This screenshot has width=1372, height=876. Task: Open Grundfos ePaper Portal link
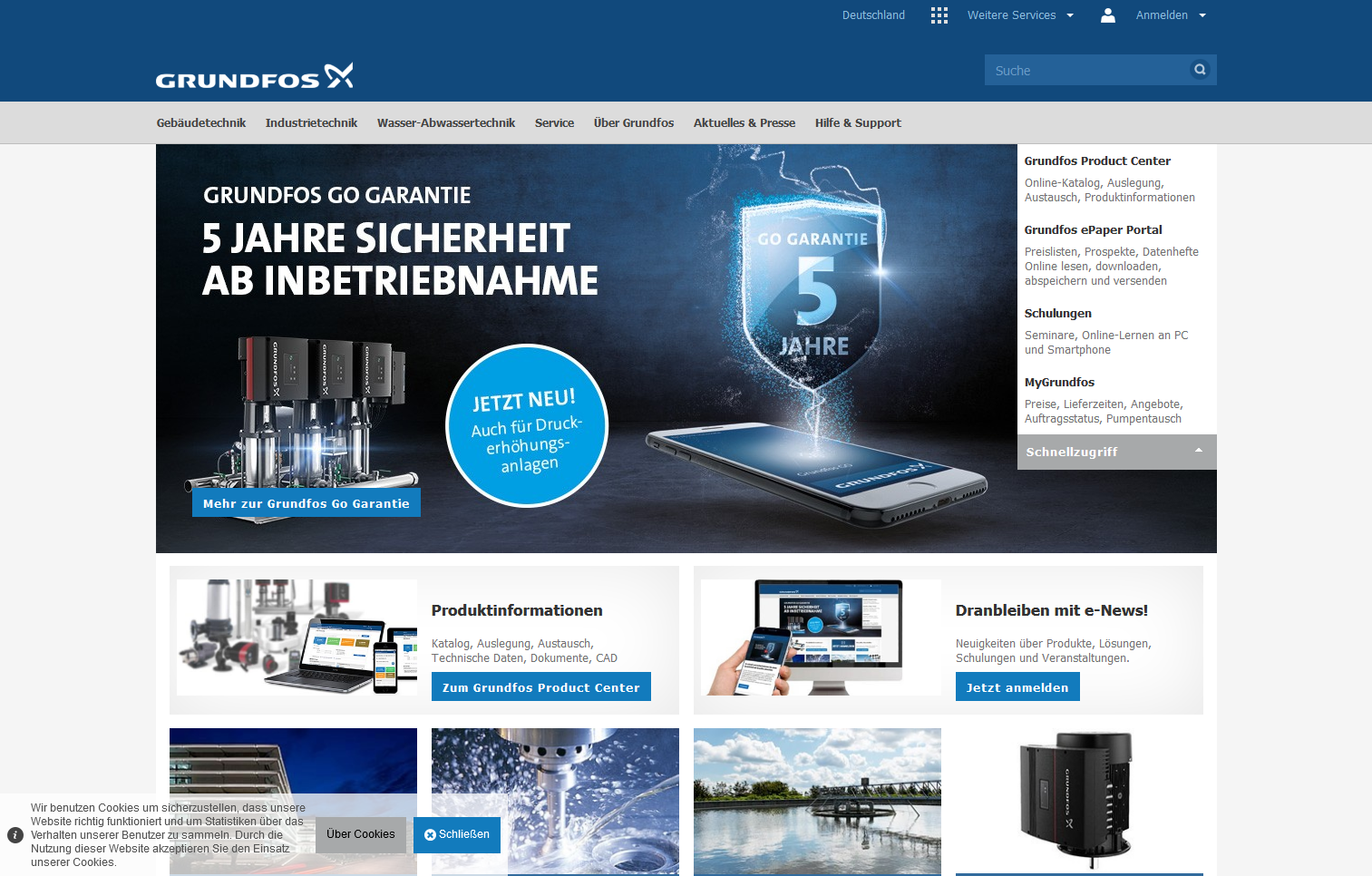coord(1093,230)
